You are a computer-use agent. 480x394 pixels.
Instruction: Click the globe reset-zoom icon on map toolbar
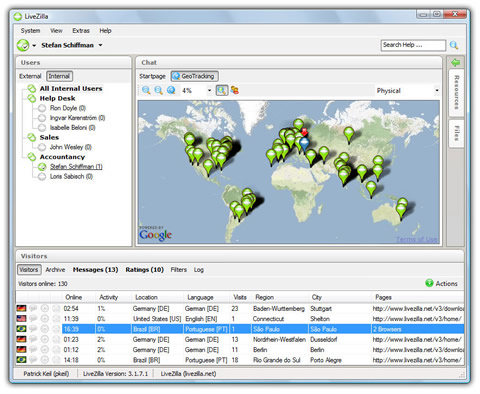click(x=171, y=90)
